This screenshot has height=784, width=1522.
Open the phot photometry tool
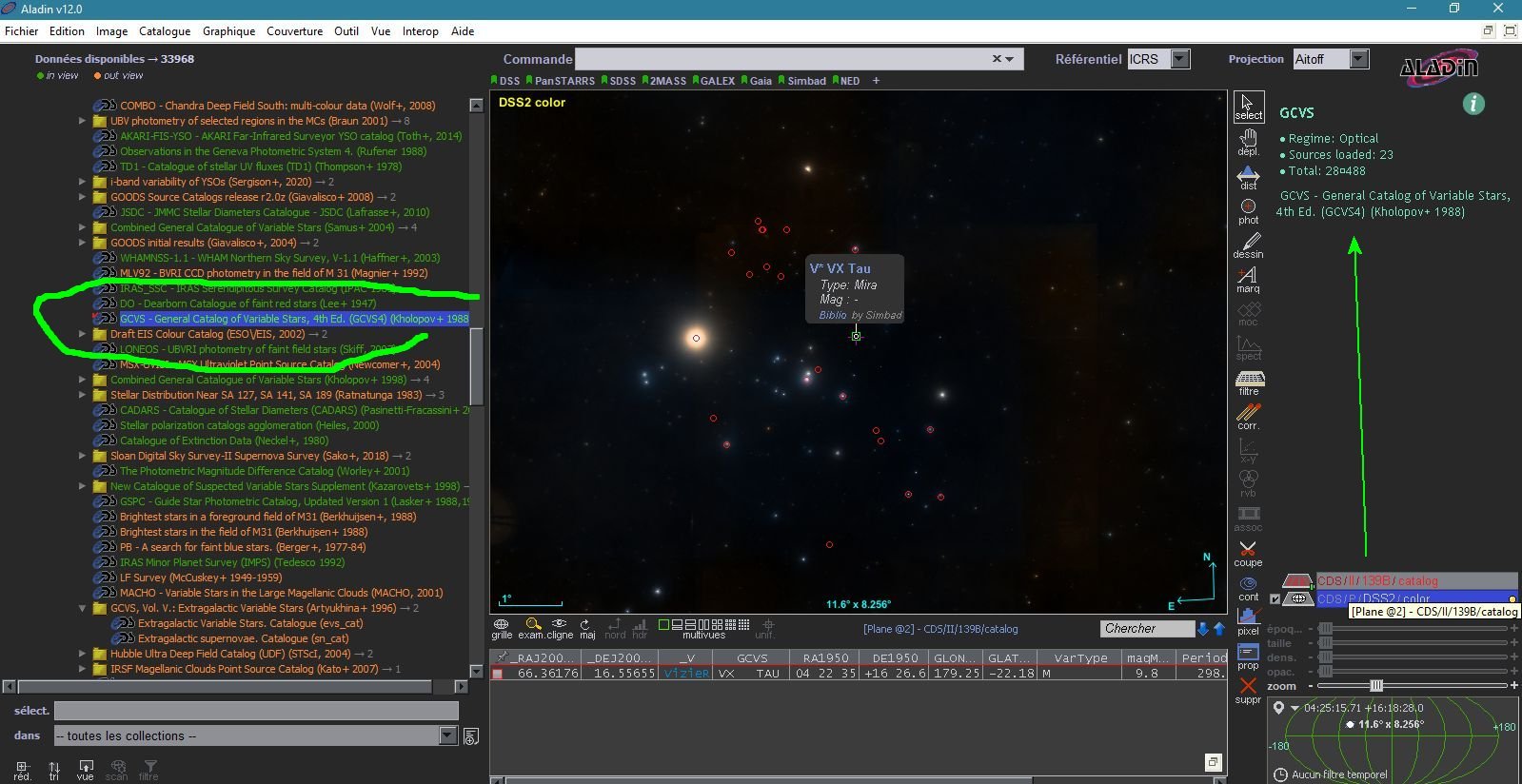coord(1248,211)
